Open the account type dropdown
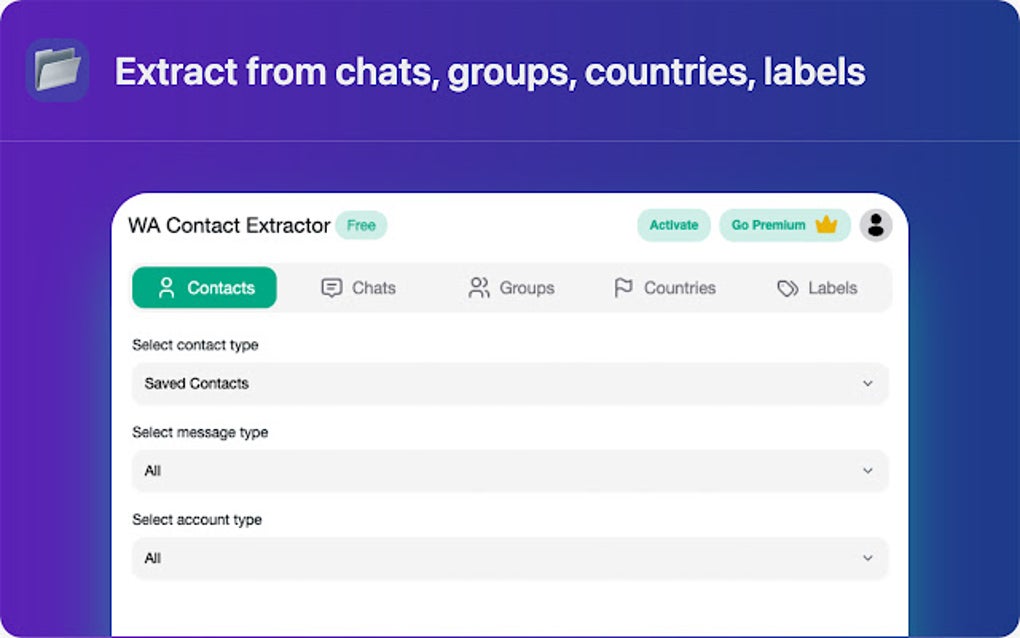Viewport: 1020px width, 638px height. 509,558
